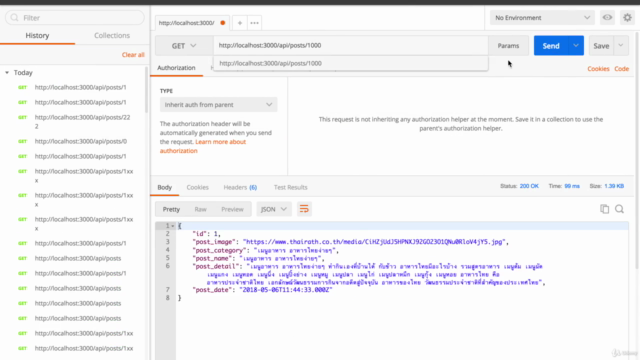The width and height of the screenshot is (640, 360).
Task: Switch to the Collections tab
Action: point(112,36)
